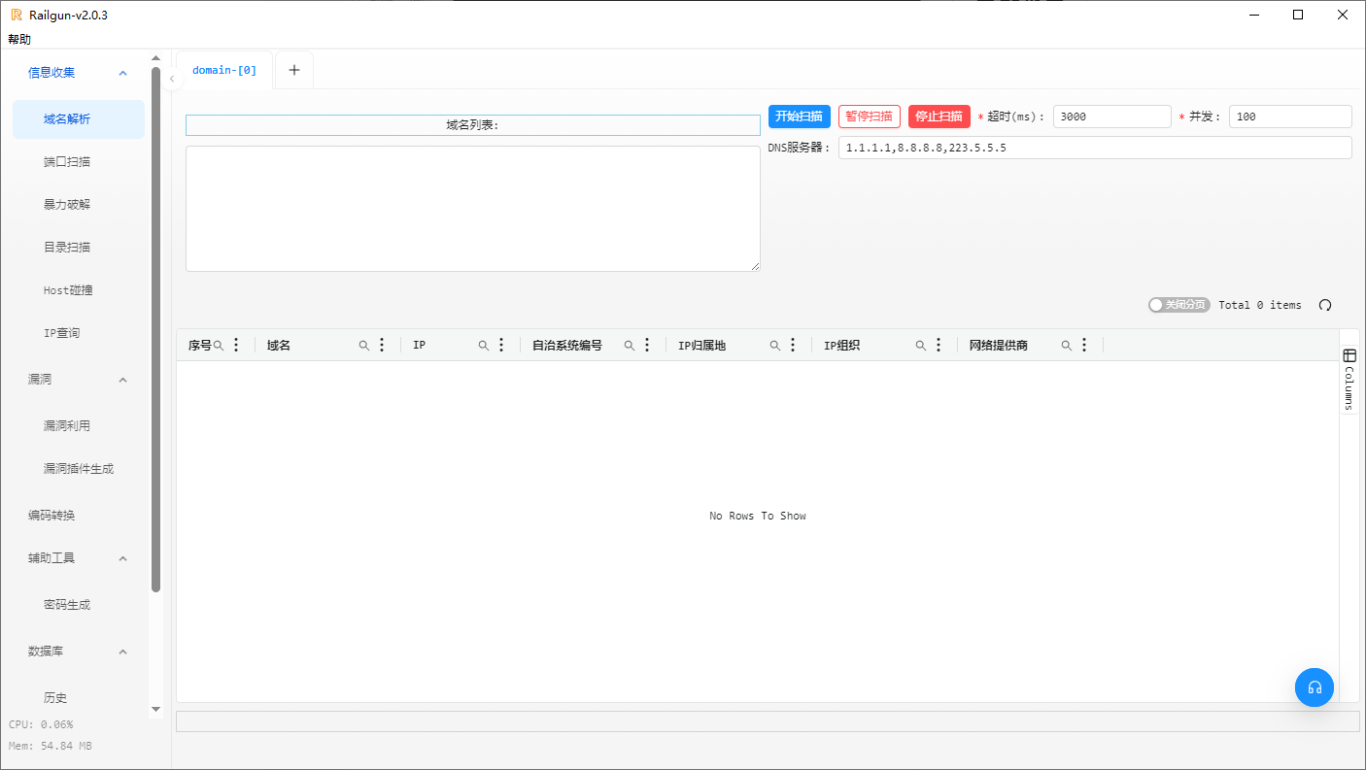This screenshot has height=770, width=1366.
Task: Click the search icon in 域名 column
Action: (364, 345)
